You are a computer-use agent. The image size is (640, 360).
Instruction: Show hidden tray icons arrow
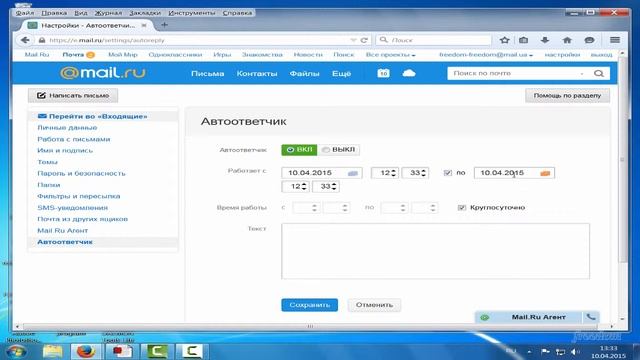click(529, 351)
